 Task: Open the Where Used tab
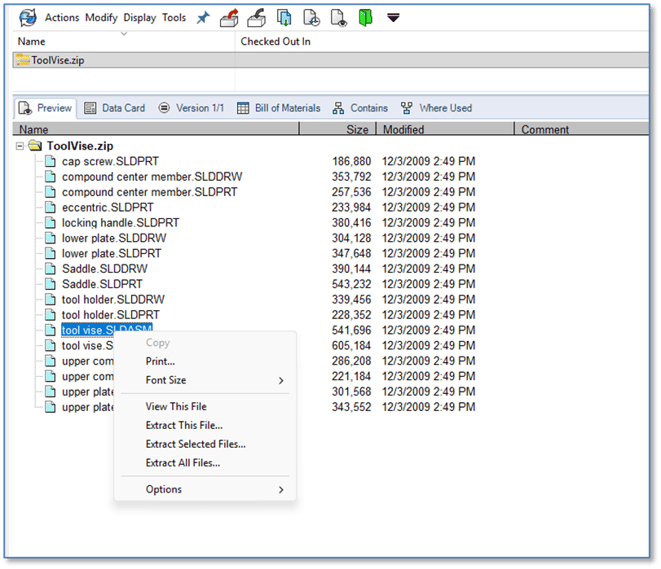coord(436,108)
